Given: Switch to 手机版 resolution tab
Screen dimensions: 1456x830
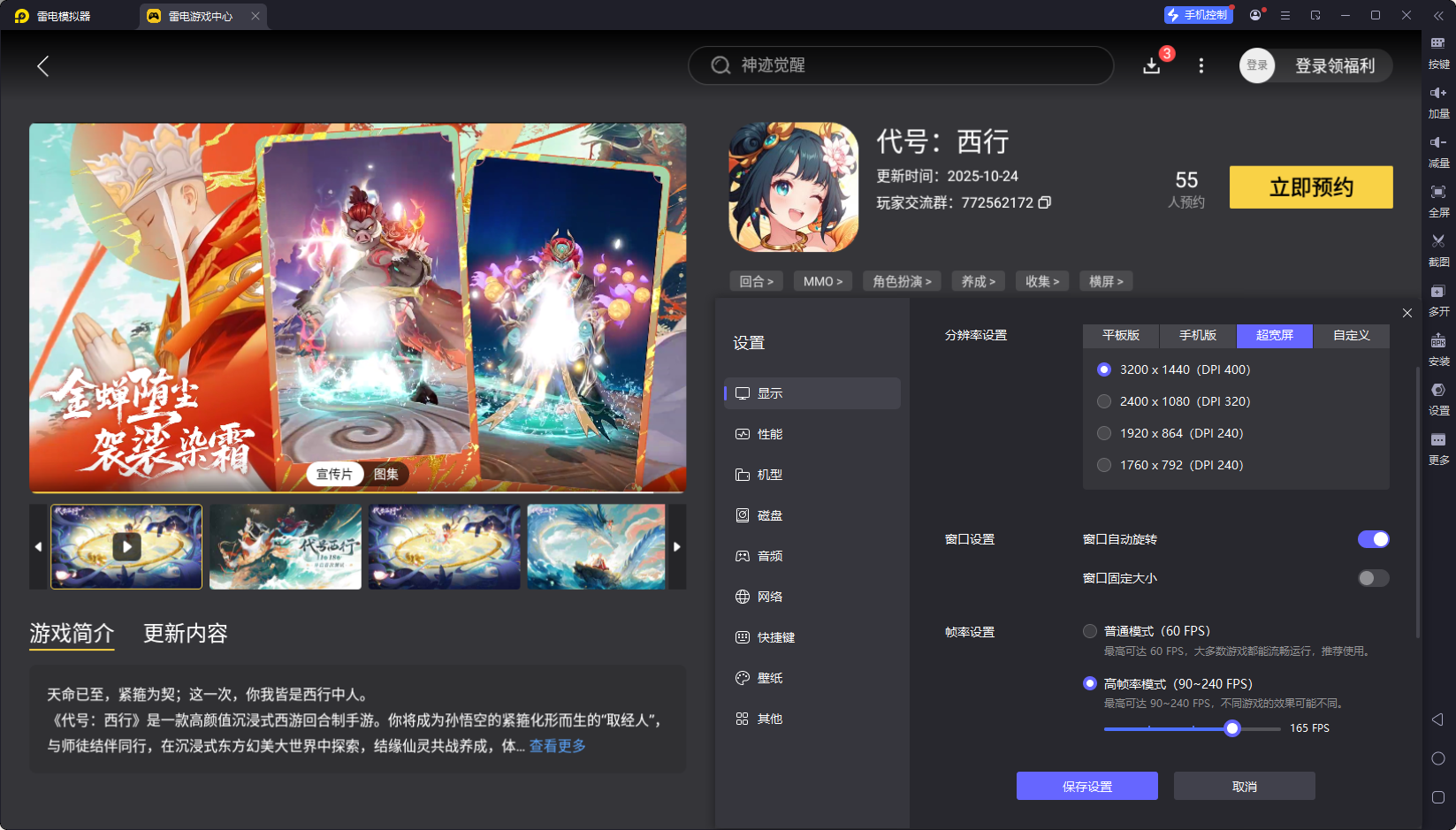Looking at the screenshot, I should click(x=1198, y=336).
